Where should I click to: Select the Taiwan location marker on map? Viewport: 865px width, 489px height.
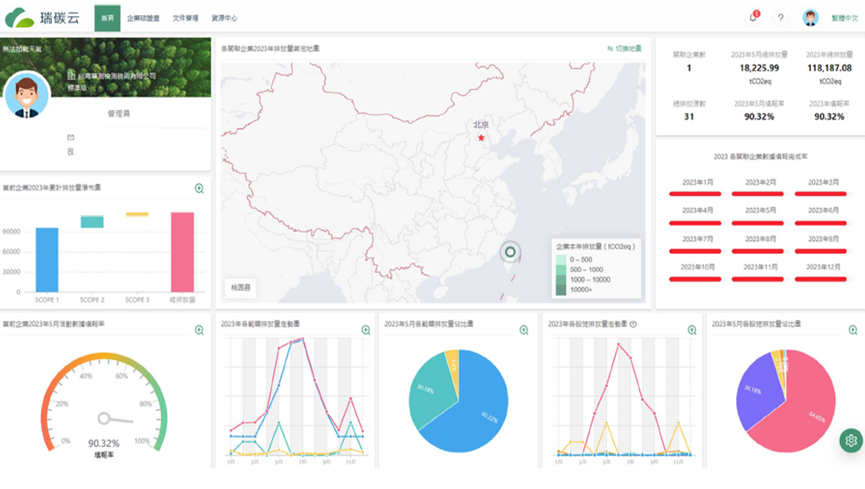tap(510, 252)
